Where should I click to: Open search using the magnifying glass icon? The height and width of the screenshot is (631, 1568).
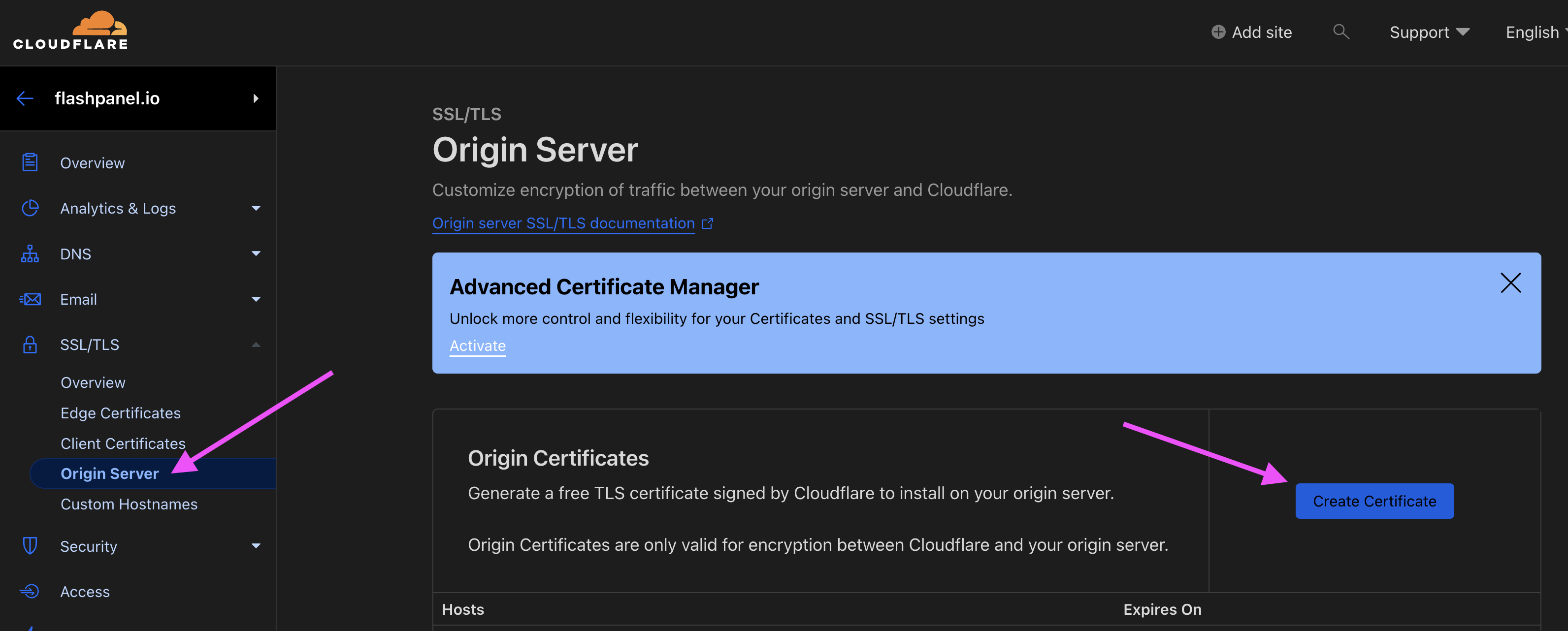1341,32
